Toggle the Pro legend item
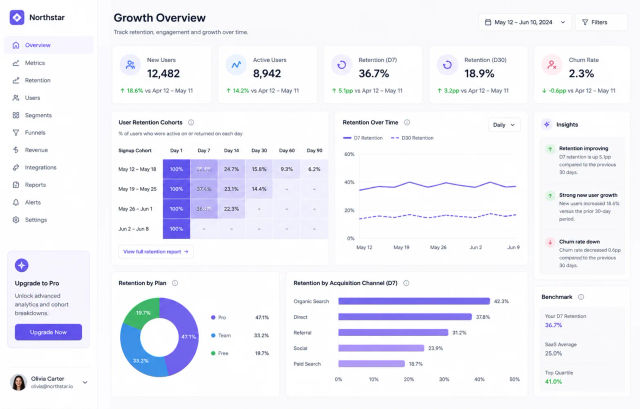The height and width of the screenshot is (409, 640). pyautogui.click(x=219, y=318)
